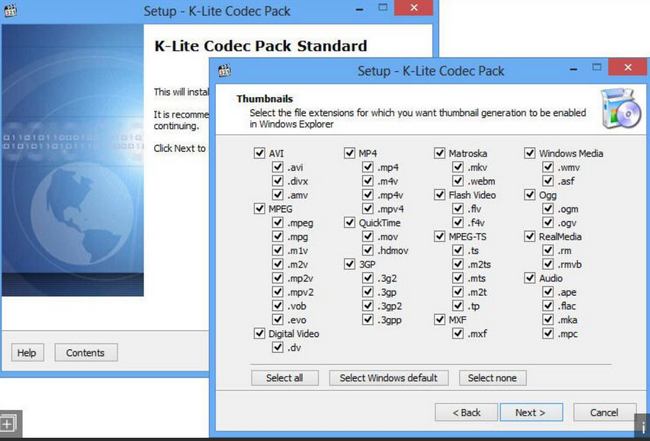
Task: Toggle the .evo checkbox
Action: pos(277,320)
